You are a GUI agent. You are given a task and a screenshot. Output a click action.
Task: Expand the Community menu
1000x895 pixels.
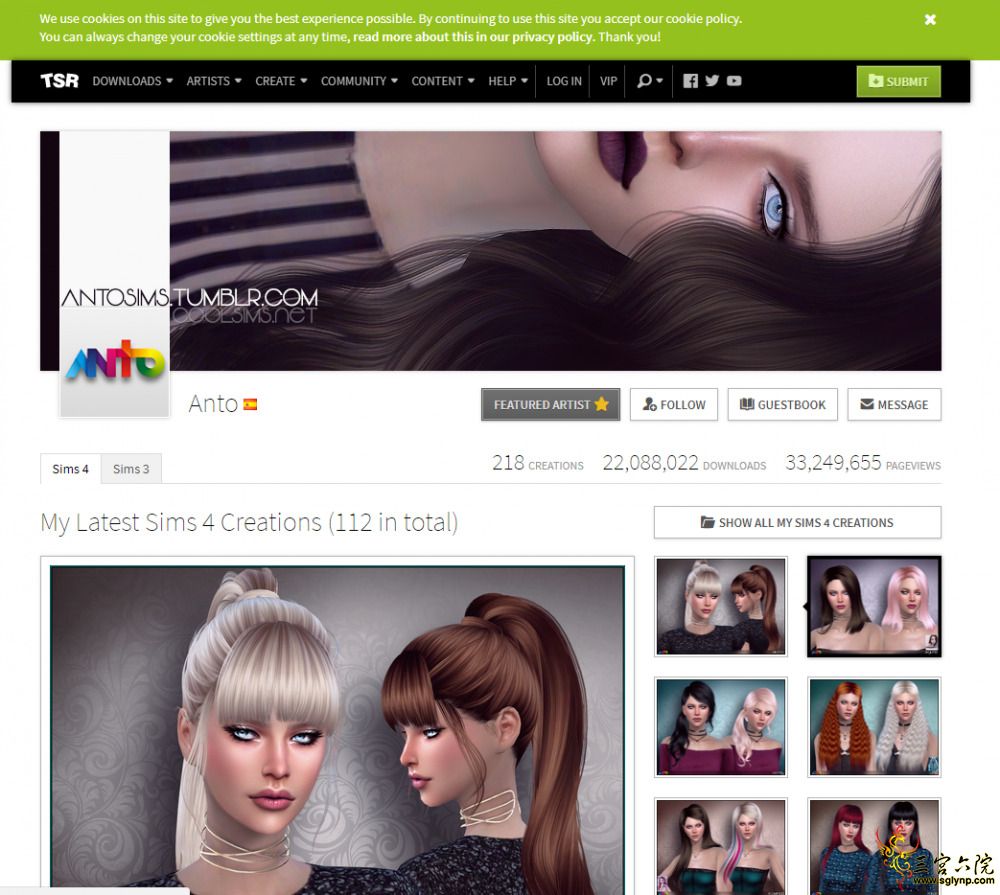pyautogui.click(x=359, y=81)
